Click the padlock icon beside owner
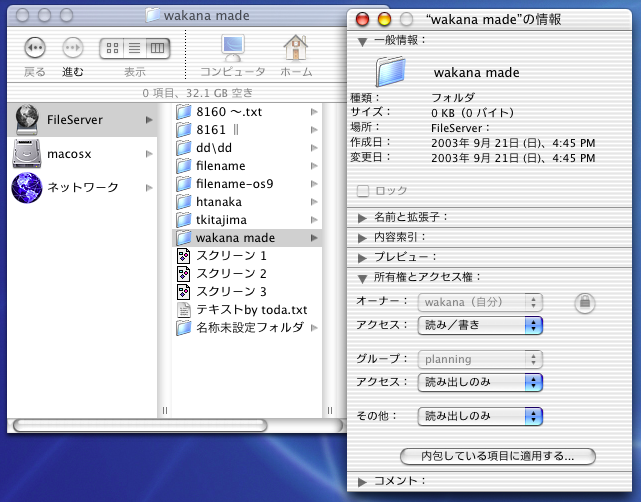641x502 pixels. (585, 302)
